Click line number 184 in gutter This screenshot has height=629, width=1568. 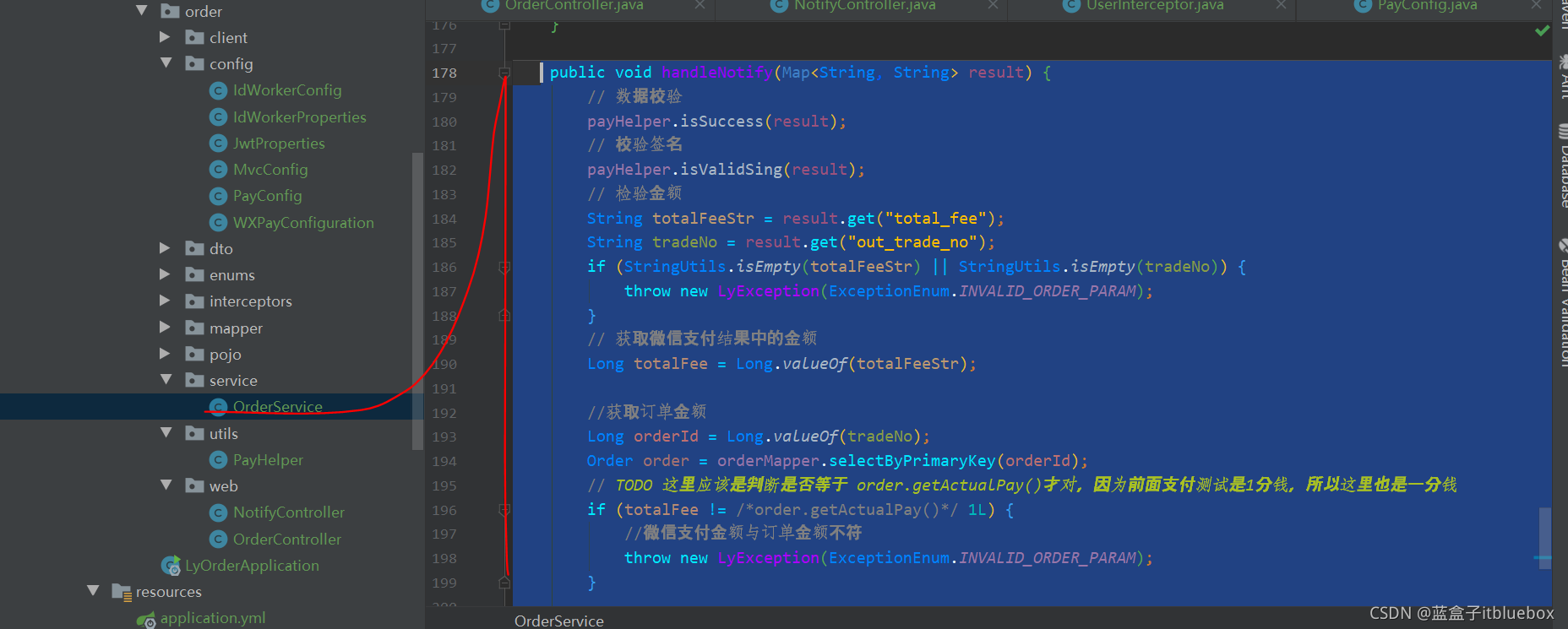[444, 219]
